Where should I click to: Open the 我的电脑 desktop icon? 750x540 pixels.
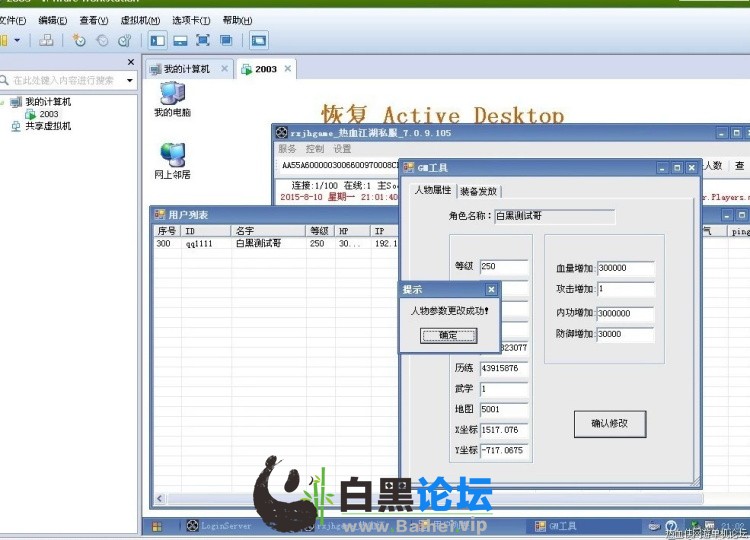click(172, 99)
